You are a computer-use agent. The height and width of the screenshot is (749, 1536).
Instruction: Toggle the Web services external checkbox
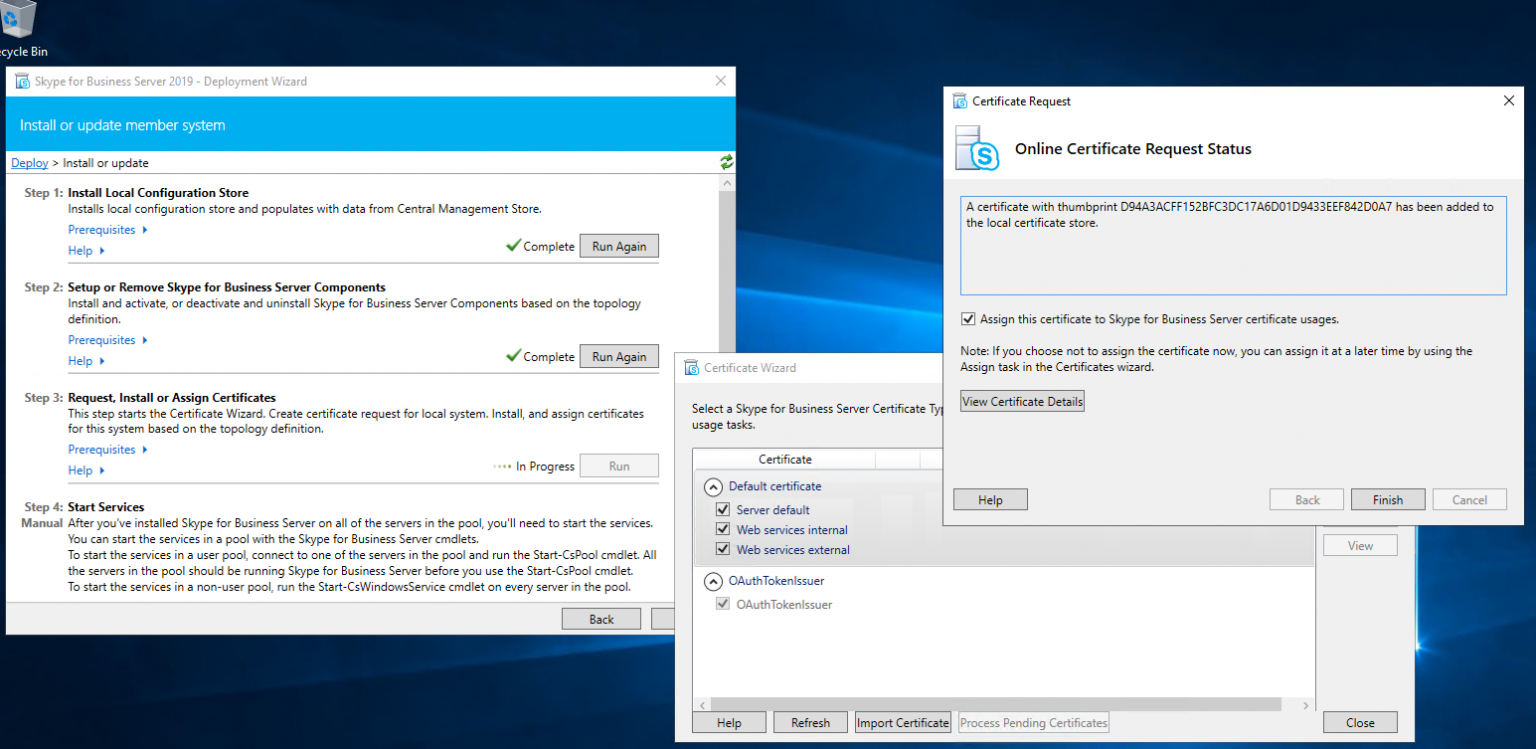pyautogui.click(x=723, y=550)
